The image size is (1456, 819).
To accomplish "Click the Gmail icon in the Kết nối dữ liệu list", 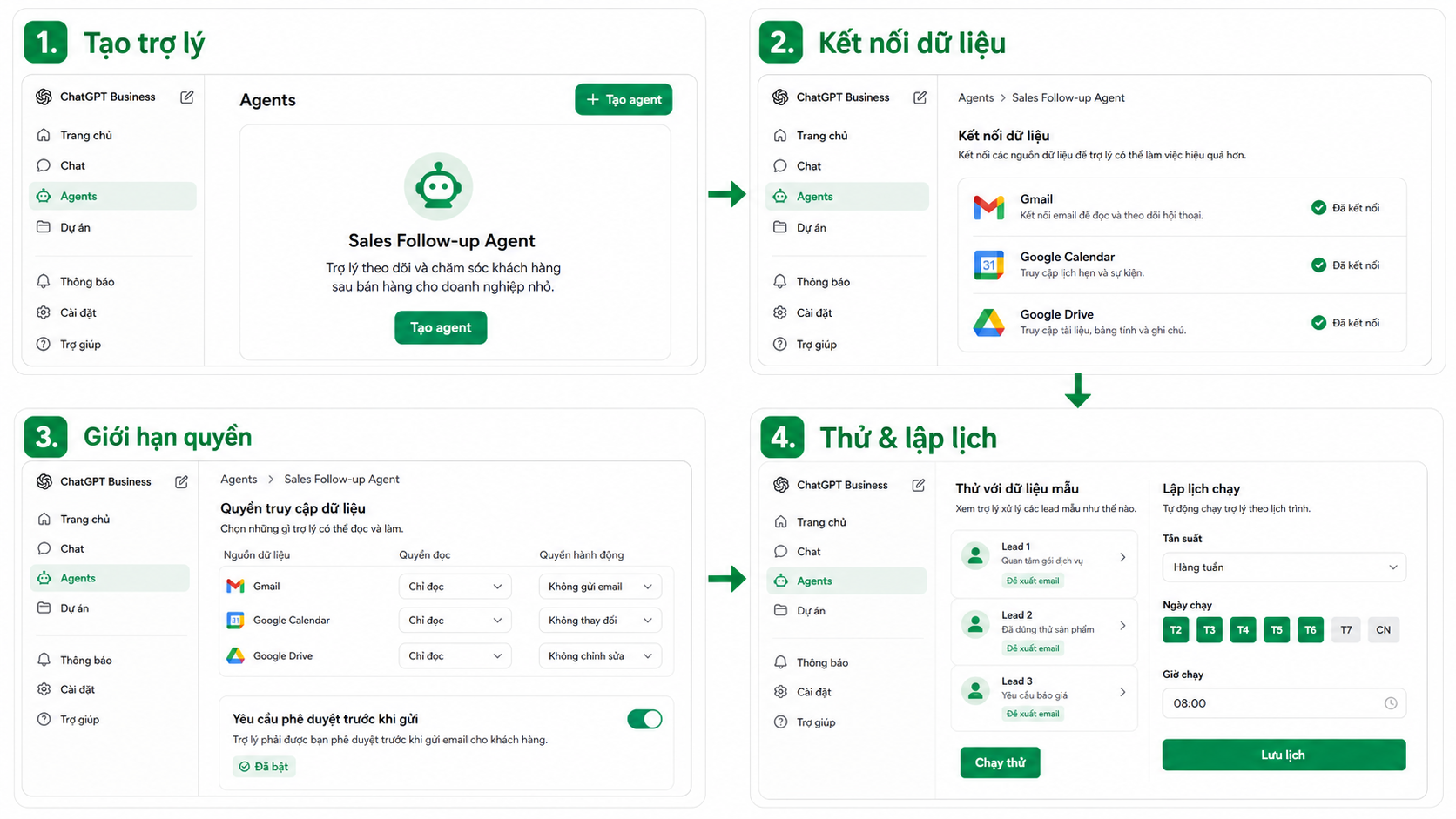I will coord(988,207).
